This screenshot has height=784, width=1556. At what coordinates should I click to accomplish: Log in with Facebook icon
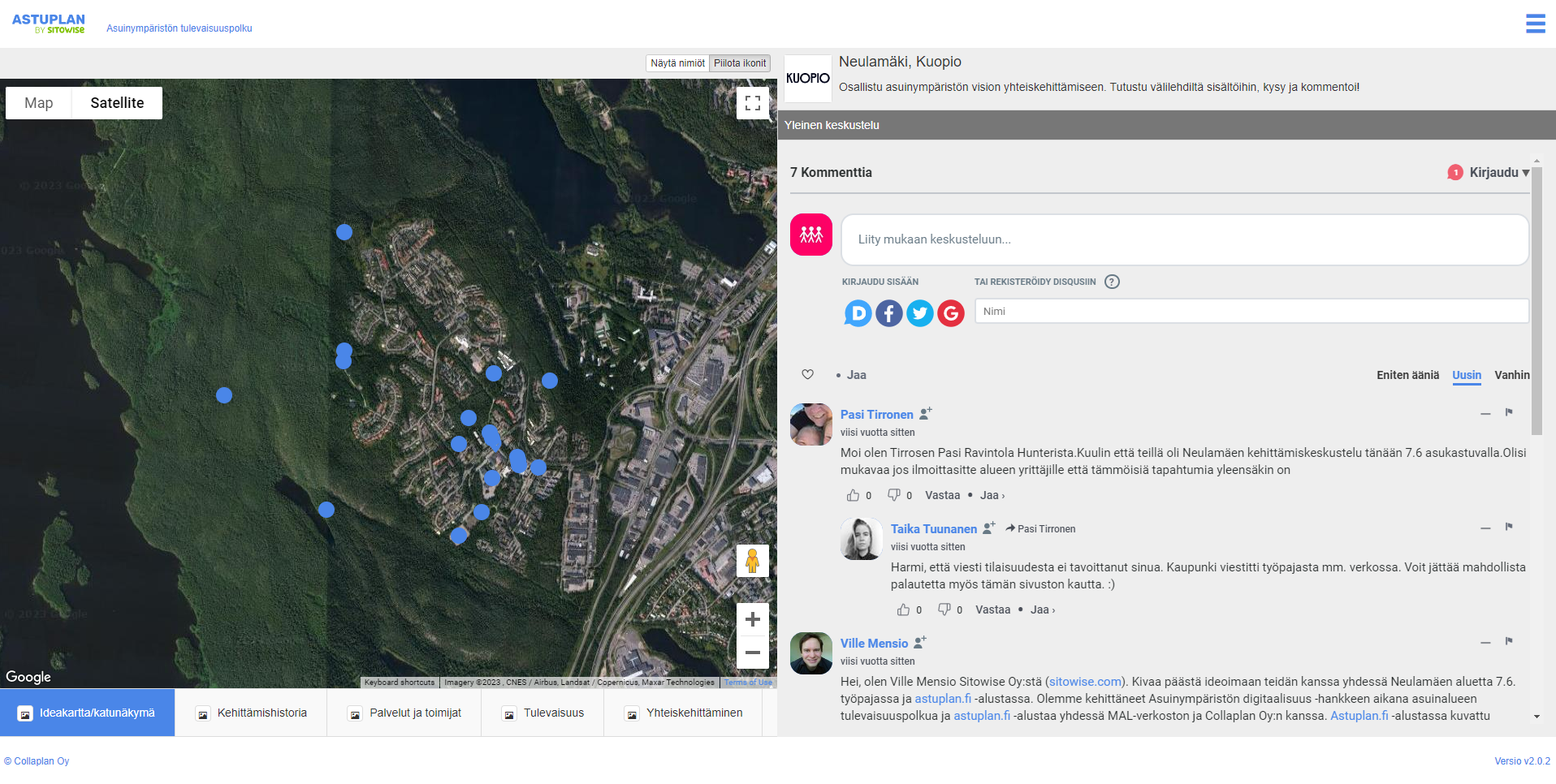tap(888, 312)
